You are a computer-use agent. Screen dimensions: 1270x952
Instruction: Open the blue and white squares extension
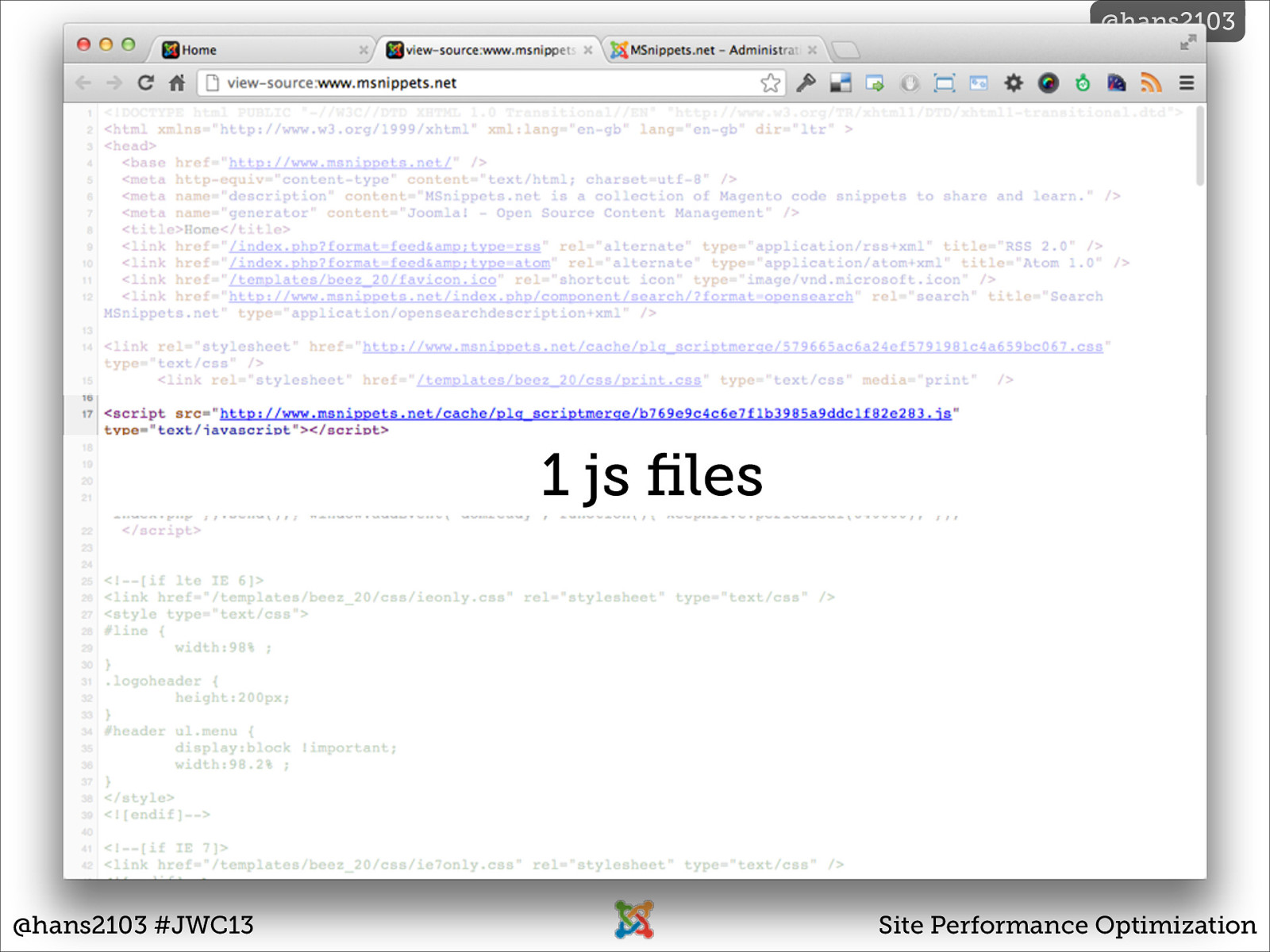coord(841,83)
